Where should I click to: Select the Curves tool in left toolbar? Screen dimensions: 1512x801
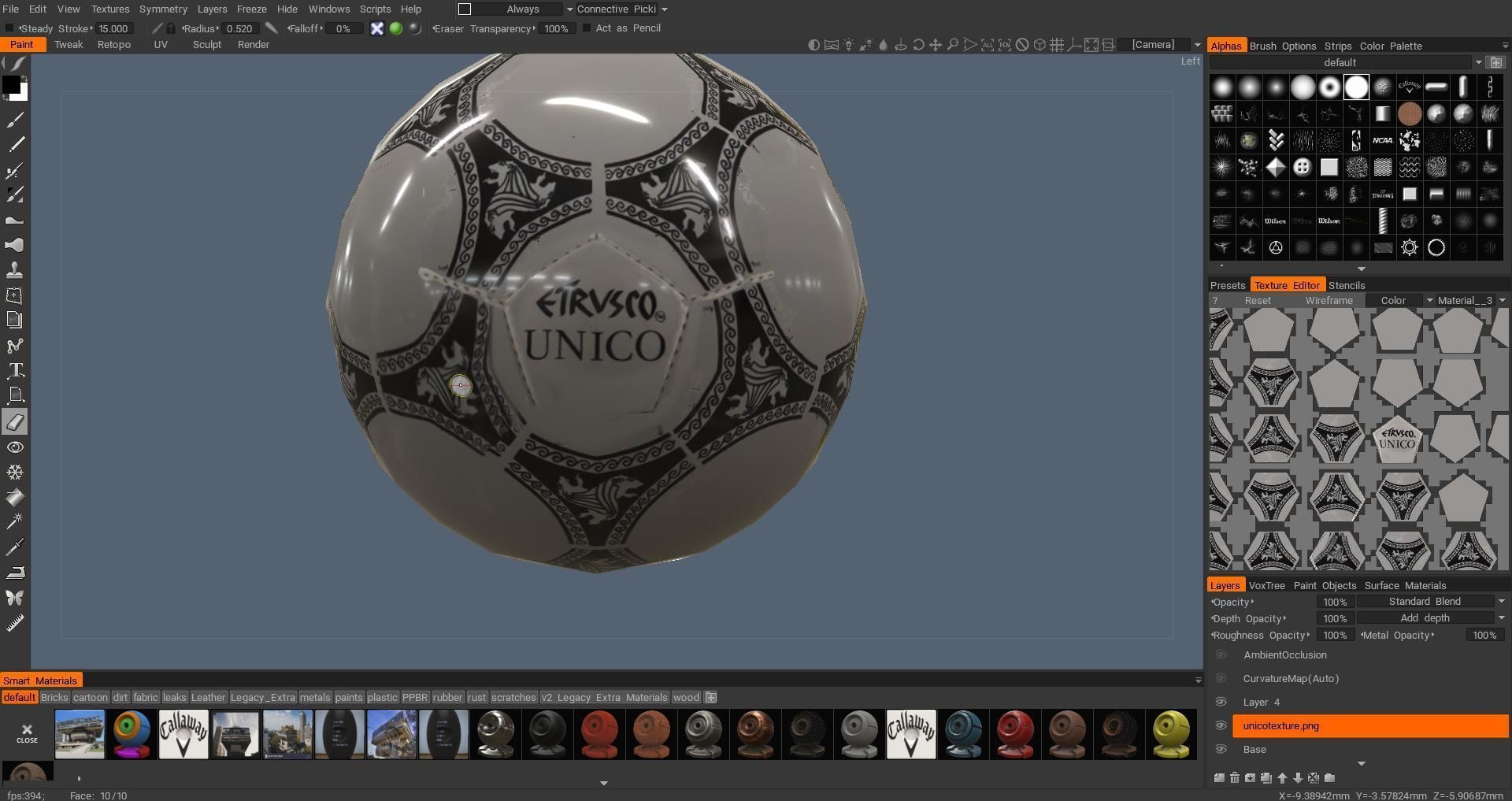tap(15, 345)
